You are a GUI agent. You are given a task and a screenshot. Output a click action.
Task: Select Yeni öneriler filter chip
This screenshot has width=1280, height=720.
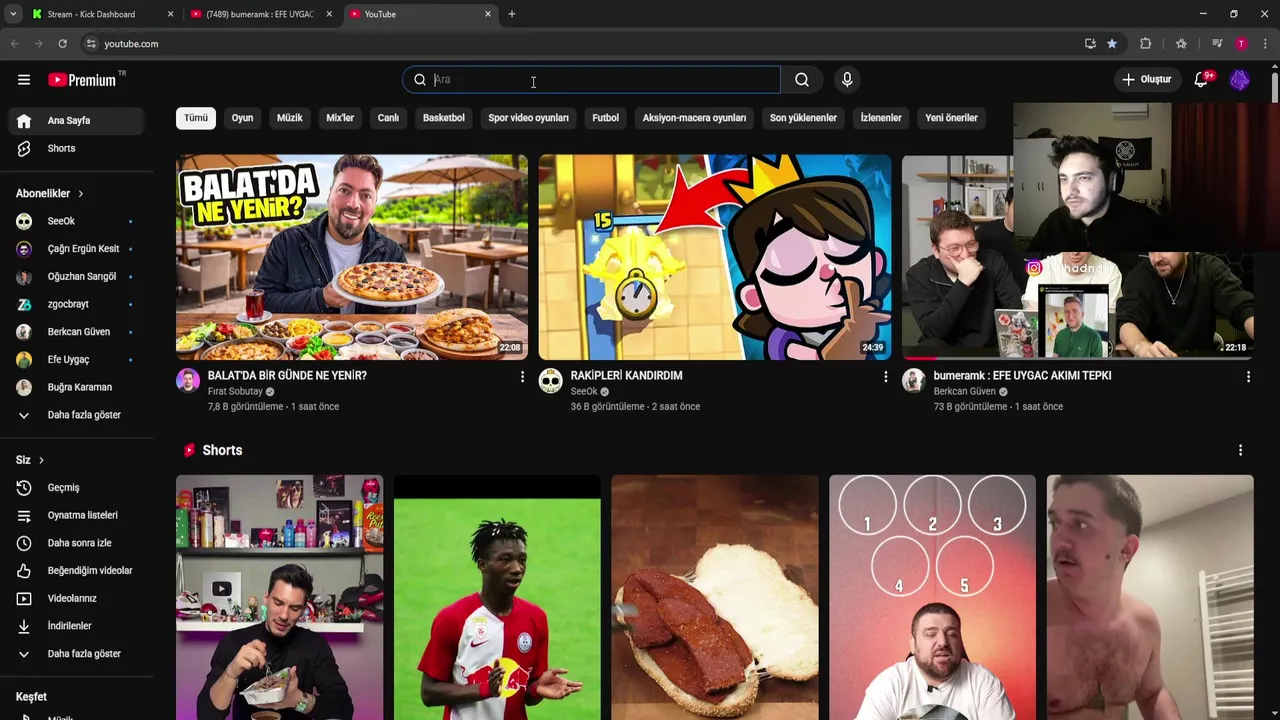951,118
